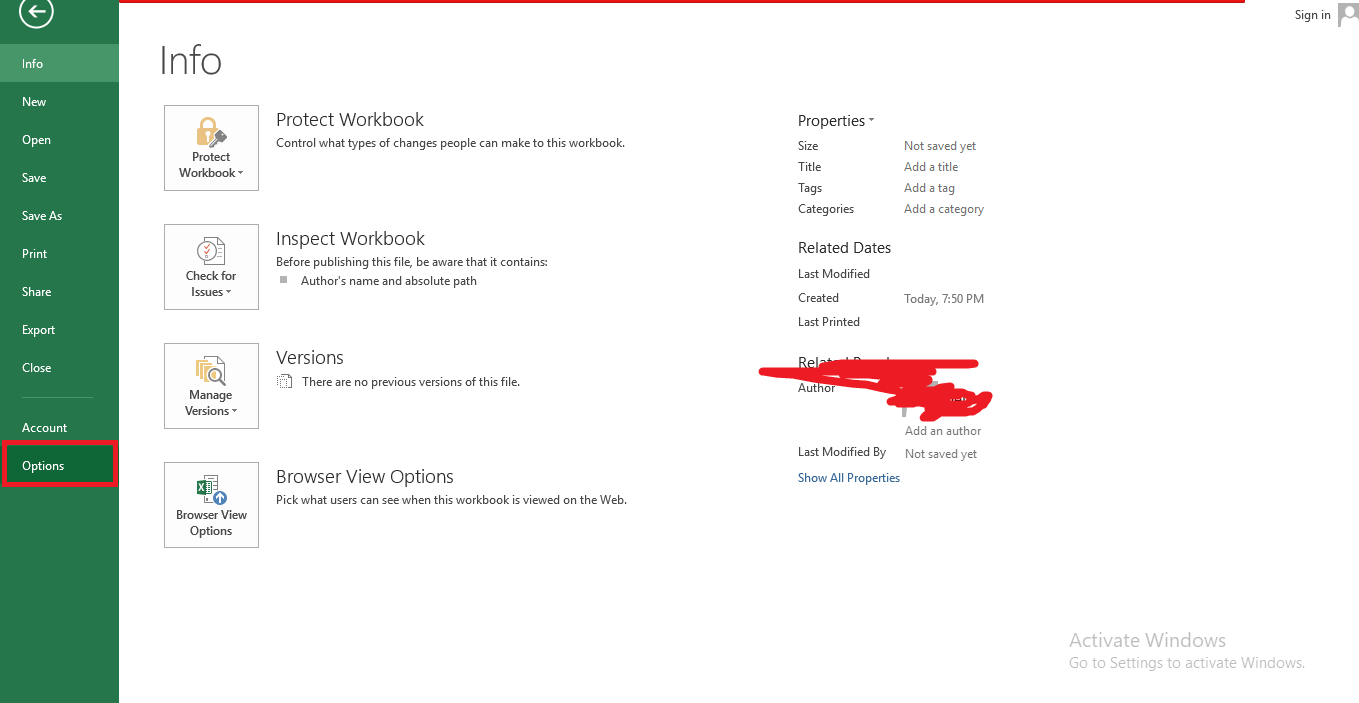Click the Add an author link
Screen dimensions: 1359x703
[x=942, y=430]
